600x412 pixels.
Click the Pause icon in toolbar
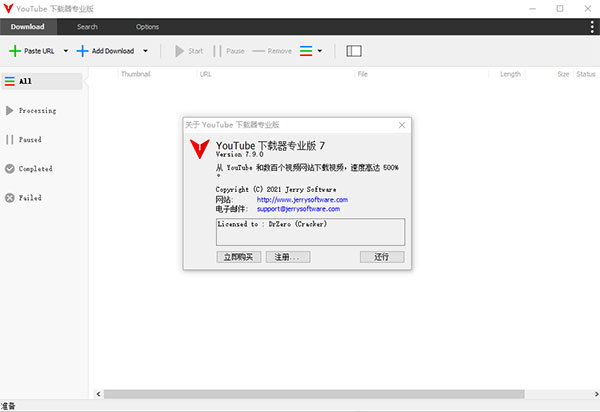(x=217, y=51)
